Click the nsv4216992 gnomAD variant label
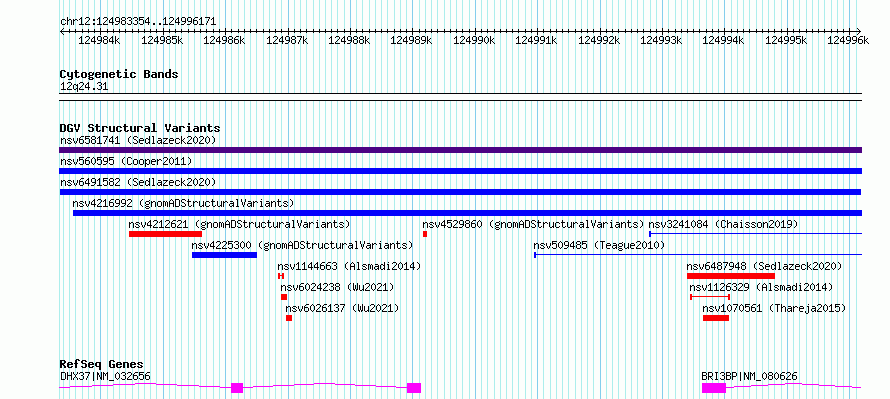 (x=183, y=203)
